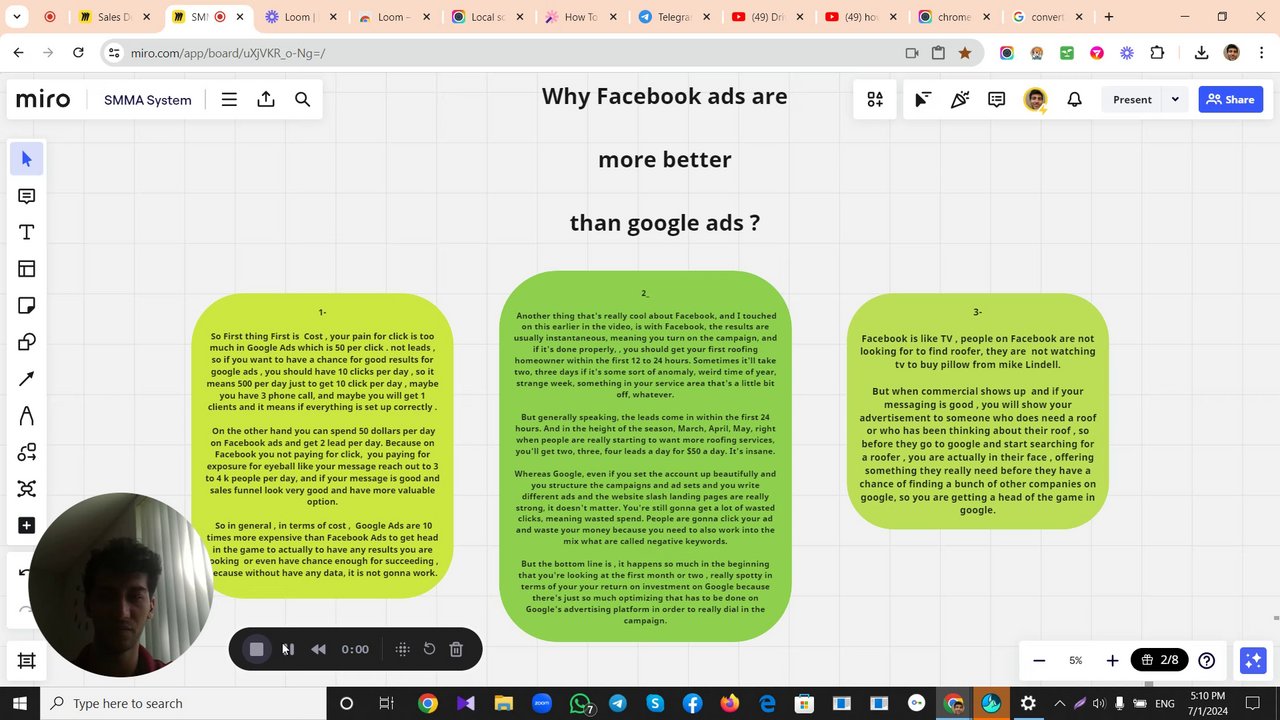Select the green card numbered 2_

[645, 456]
